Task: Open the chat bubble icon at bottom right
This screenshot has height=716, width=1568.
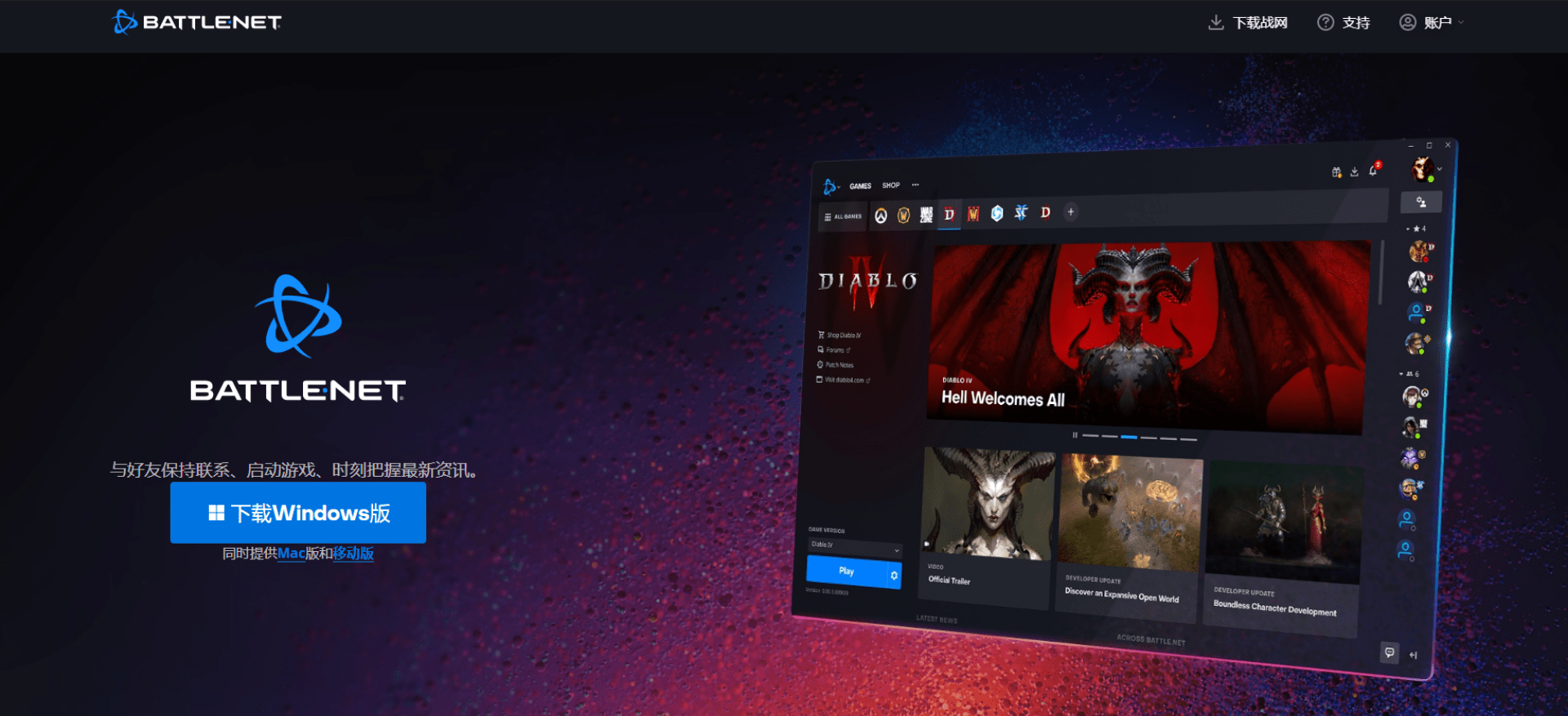Action: [1389, 652]
